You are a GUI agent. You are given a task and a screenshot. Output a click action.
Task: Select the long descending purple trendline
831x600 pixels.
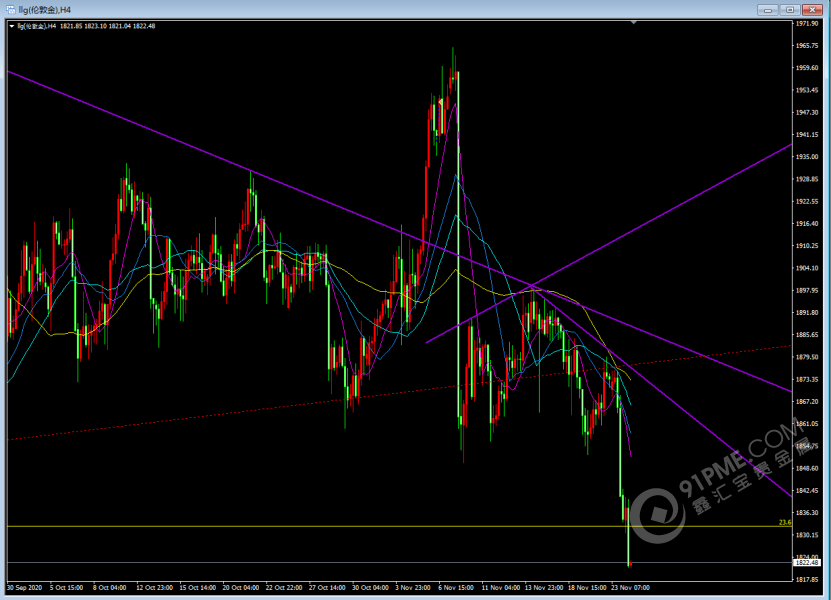pos(200,150)
